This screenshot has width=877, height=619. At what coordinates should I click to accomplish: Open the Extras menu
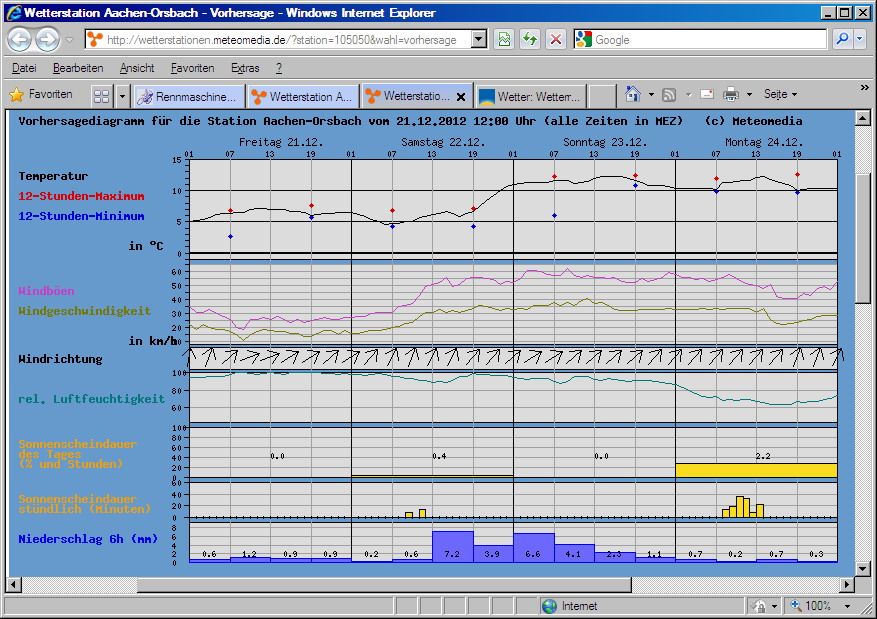point(245,68)
